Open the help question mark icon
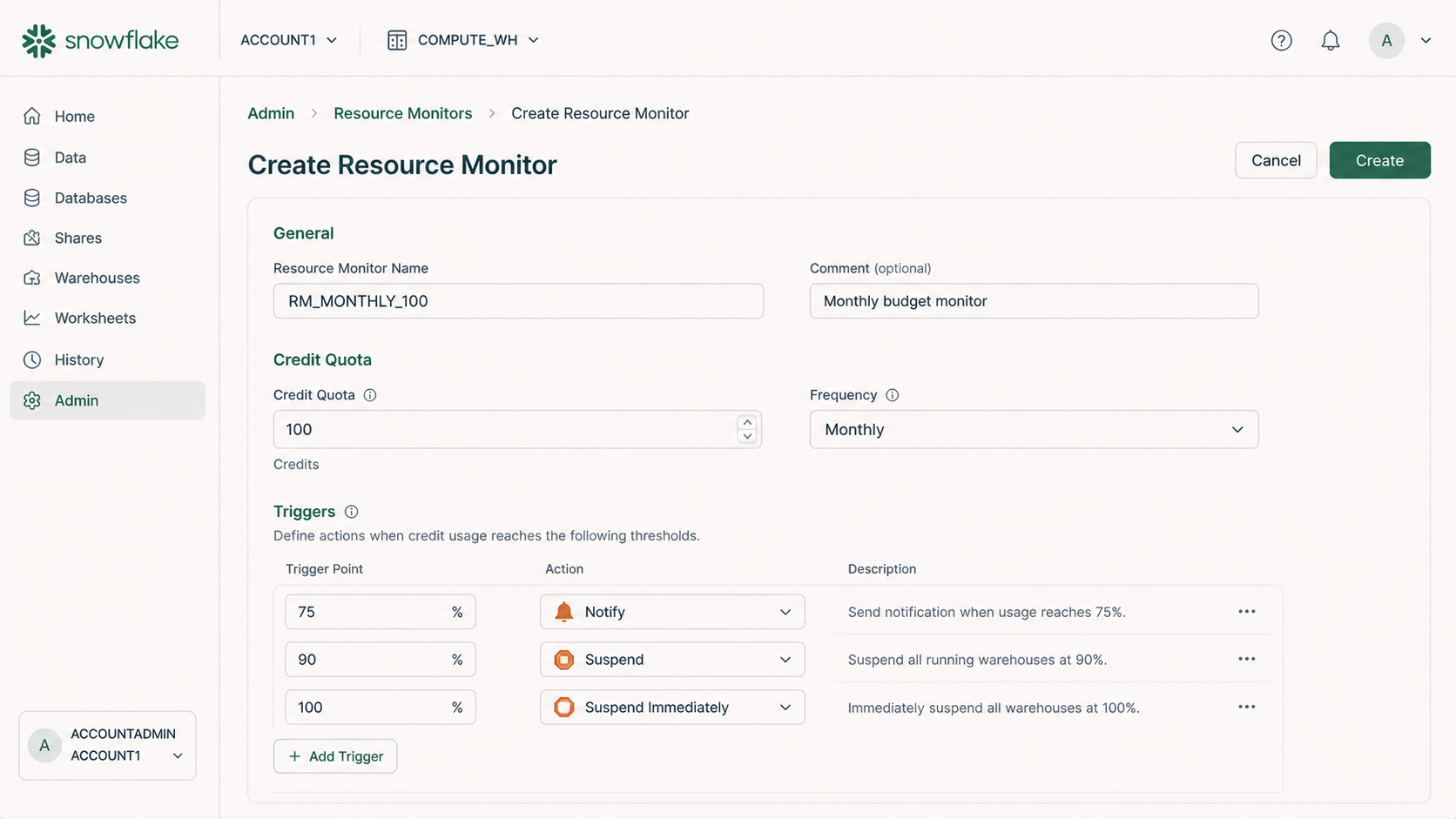This screenshot has height=819, width=1456. coord(1281,40)
